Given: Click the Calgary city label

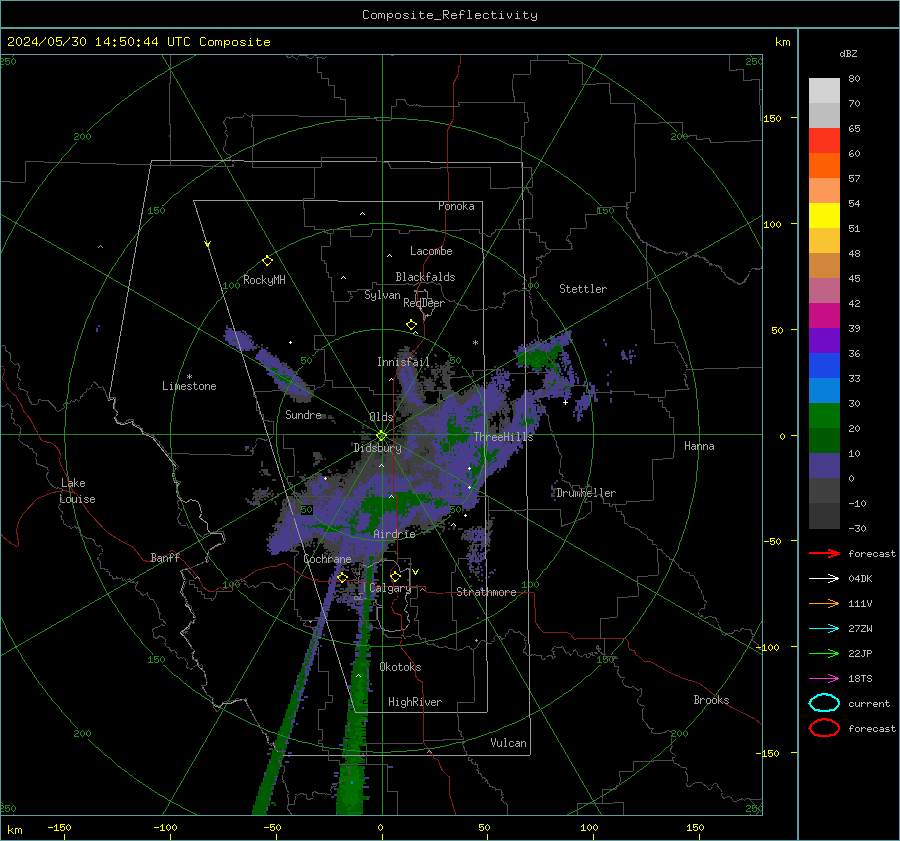Looking at the screenshot, I should click(390, 588).
